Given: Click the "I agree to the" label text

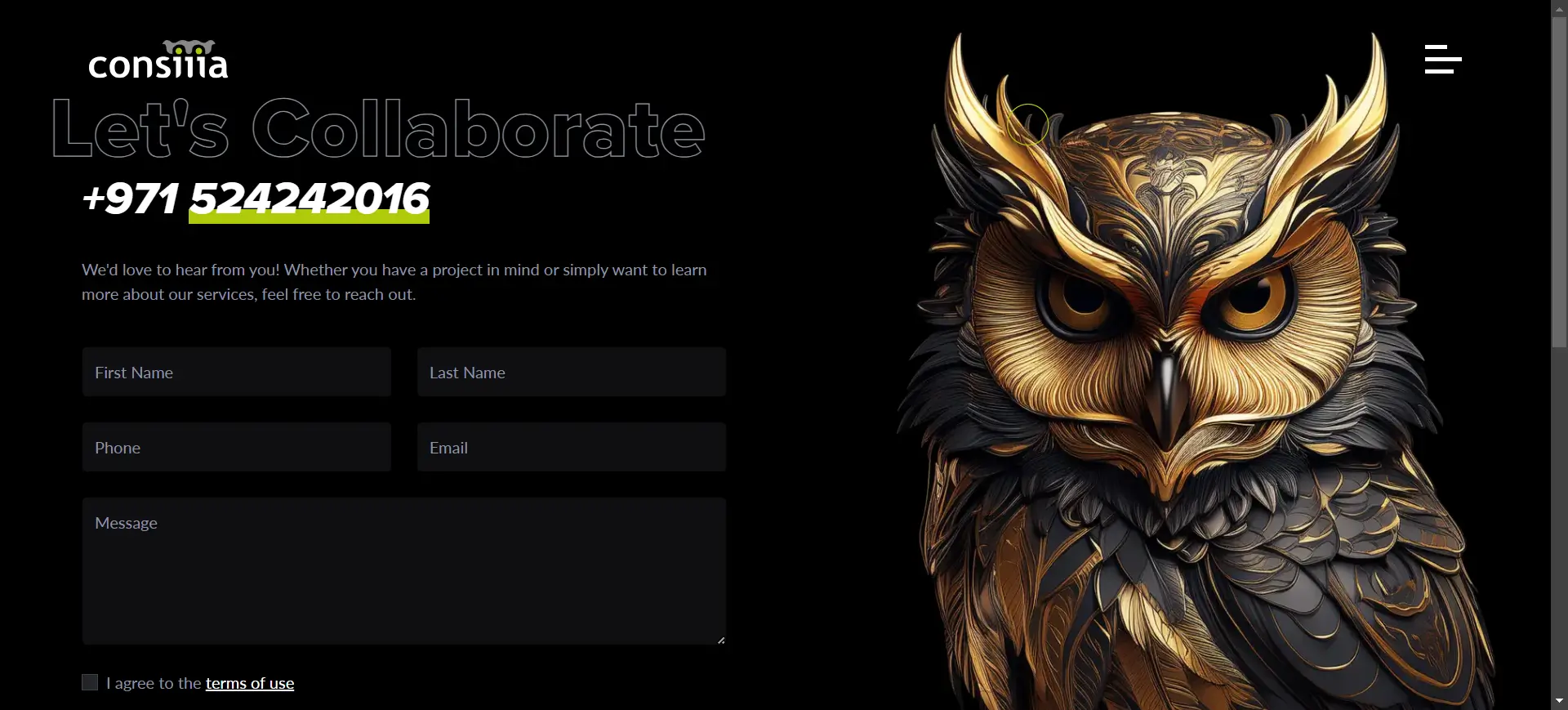Looking at the screenshot, I should click(x=154, y=683).
